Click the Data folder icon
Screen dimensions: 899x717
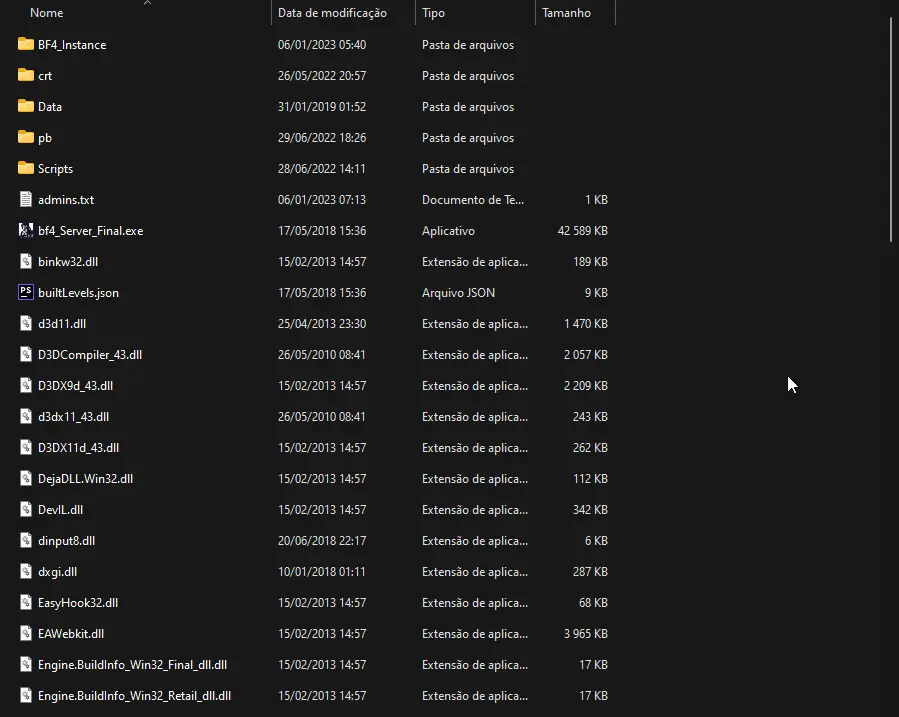(26, 106)
